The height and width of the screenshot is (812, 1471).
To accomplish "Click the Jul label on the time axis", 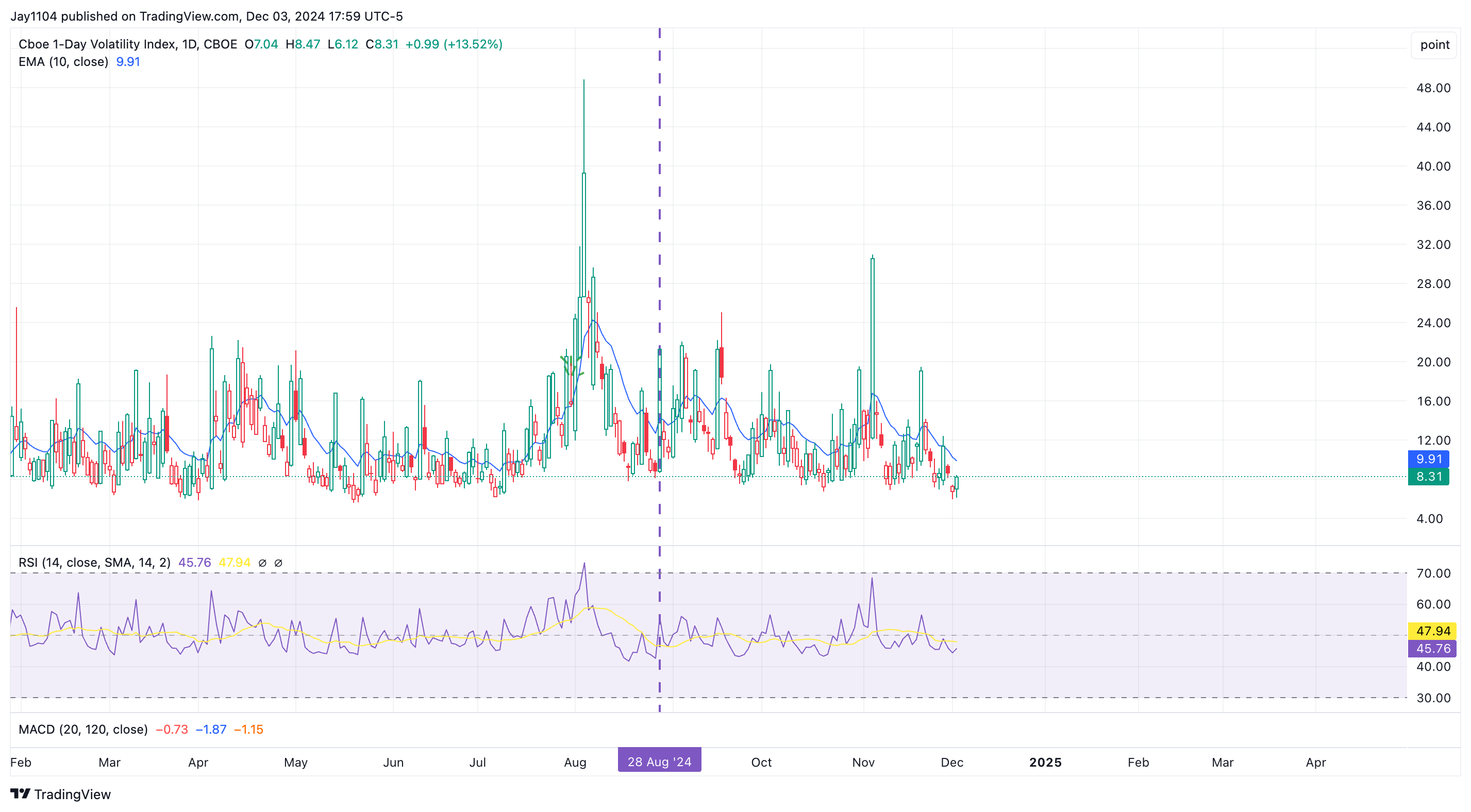I will point(477,763).
